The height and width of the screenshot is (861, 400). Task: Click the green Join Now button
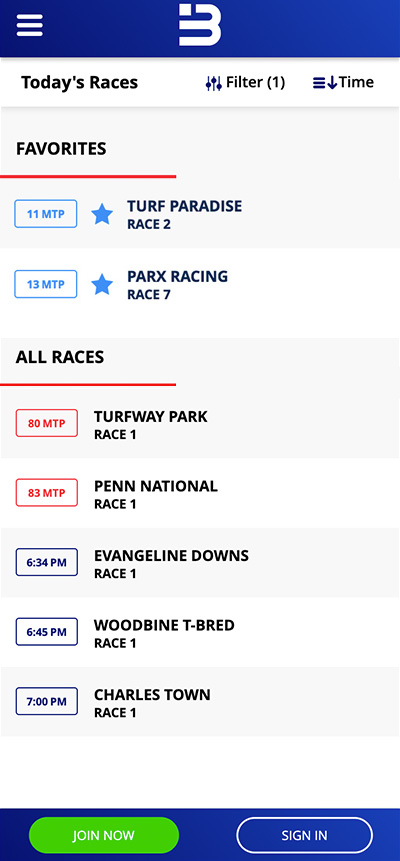coord(104,835)
